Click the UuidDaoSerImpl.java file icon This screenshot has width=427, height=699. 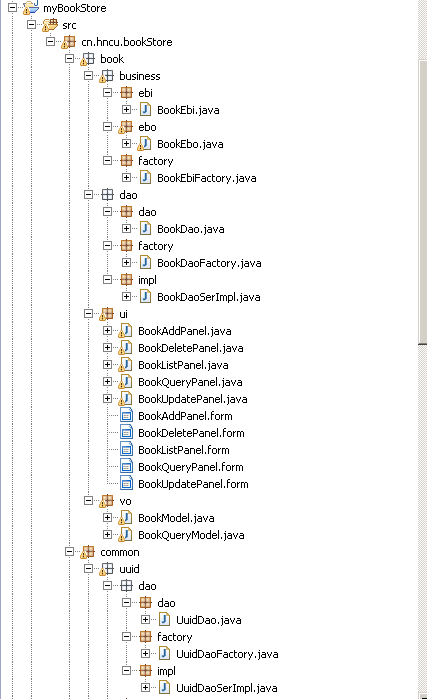coord(164,687)
